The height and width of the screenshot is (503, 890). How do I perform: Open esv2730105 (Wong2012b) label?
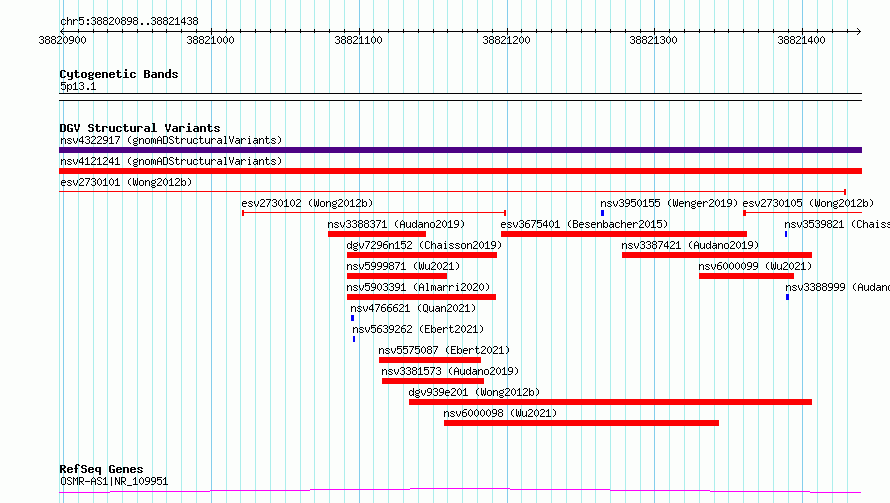pyautogui.click(x=808, y=203)
